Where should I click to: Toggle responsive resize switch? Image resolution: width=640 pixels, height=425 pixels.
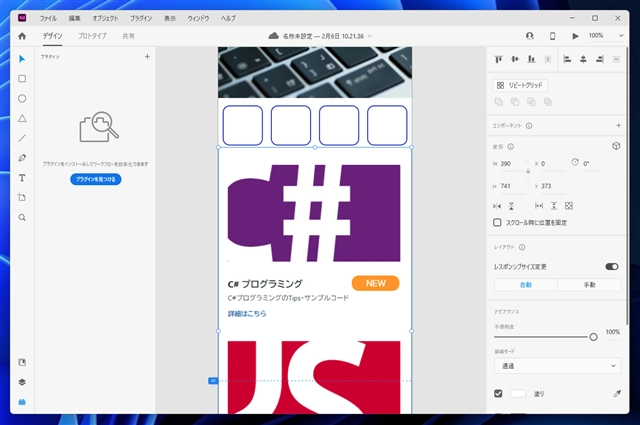click(x=612, y=267)
